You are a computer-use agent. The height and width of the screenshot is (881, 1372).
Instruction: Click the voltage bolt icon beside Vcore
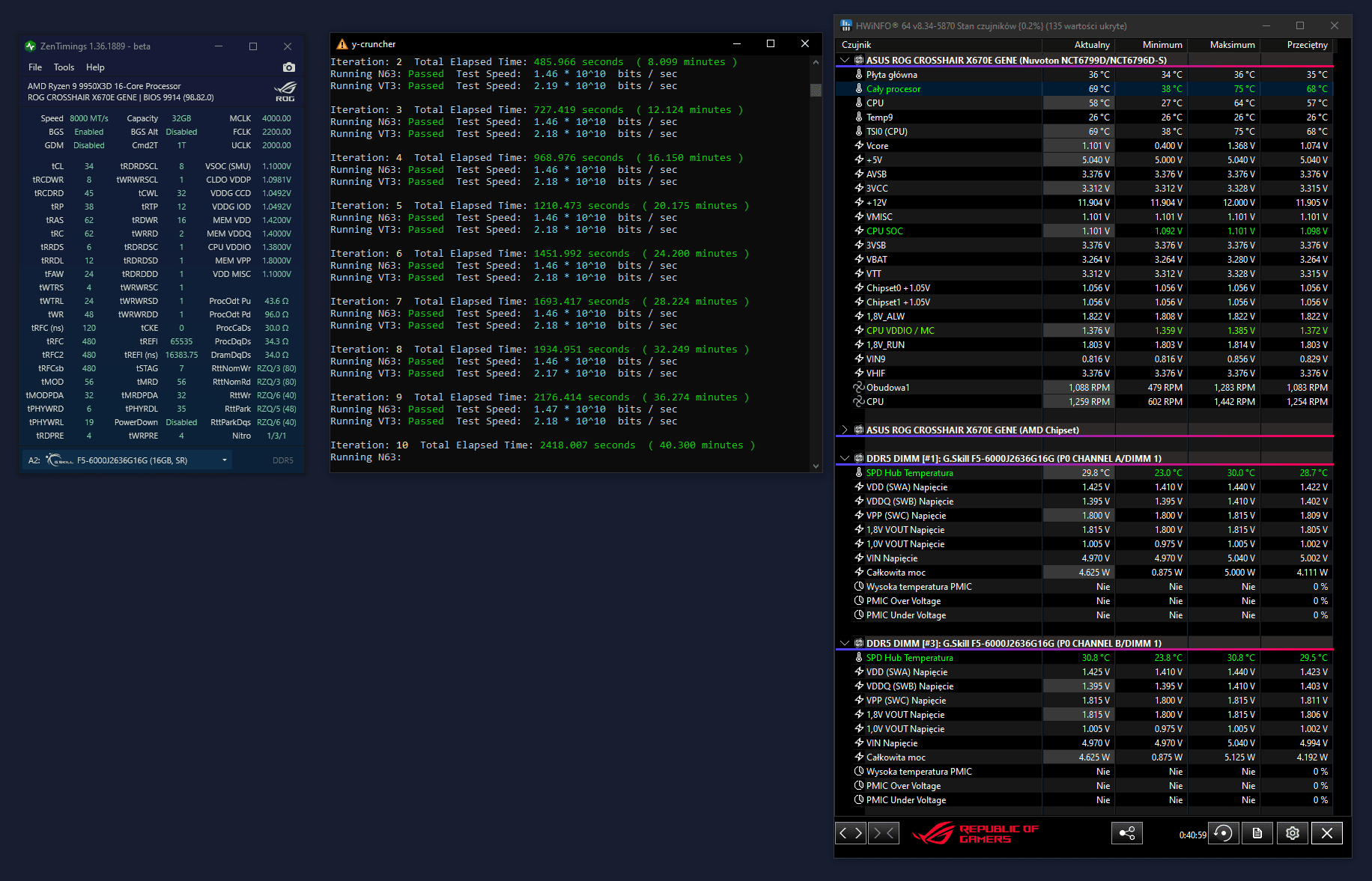pyautogui.click(x=859, y=146)
